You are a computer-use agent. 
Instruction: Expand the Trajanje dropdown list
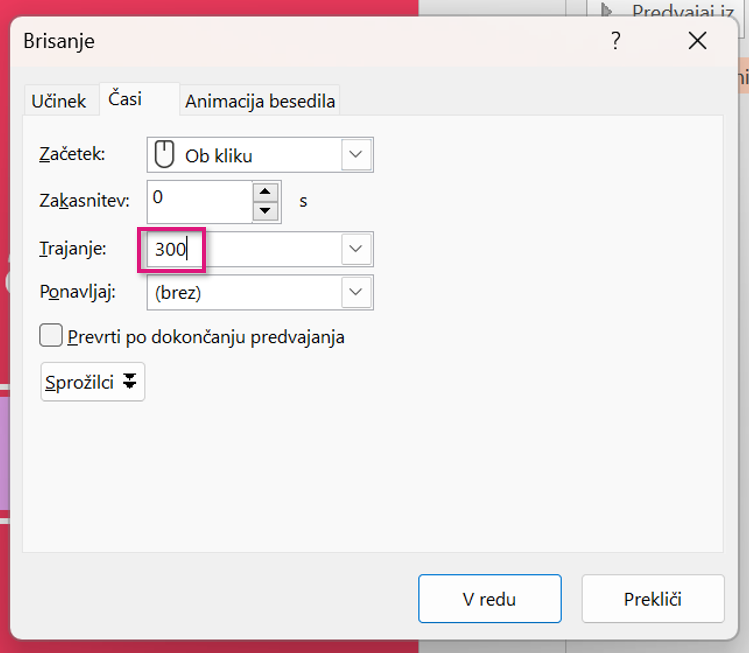tap(357, 249)
